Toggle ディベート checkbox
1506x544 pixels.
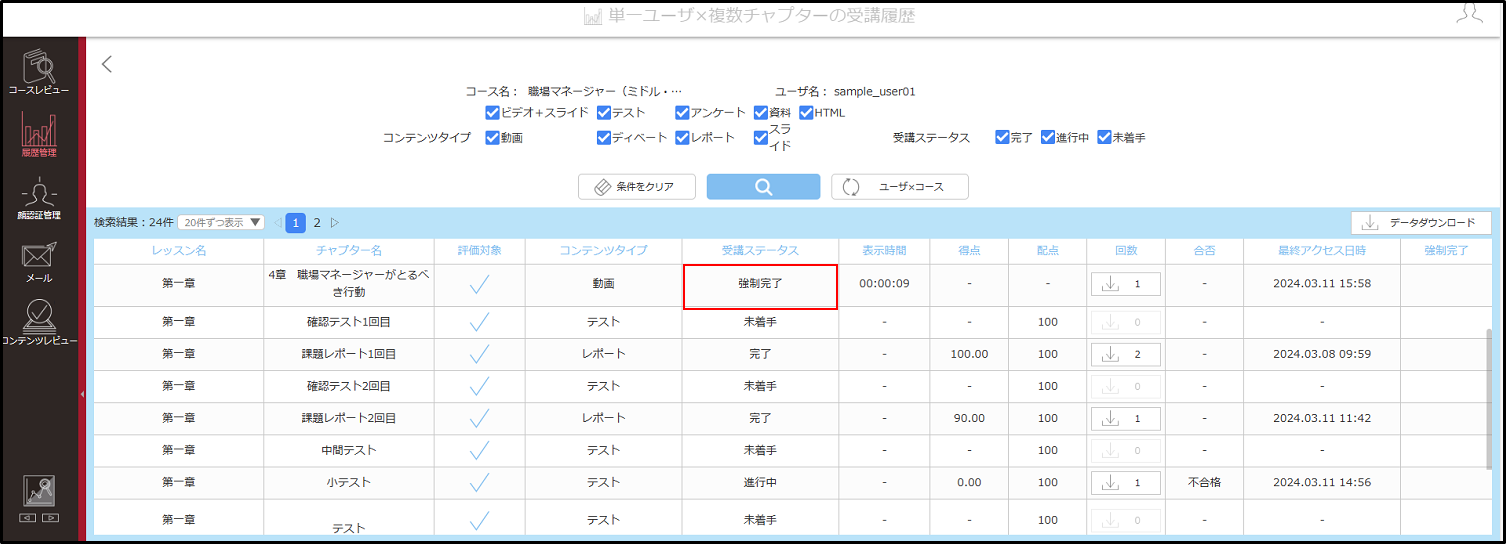tap(604, 138)
